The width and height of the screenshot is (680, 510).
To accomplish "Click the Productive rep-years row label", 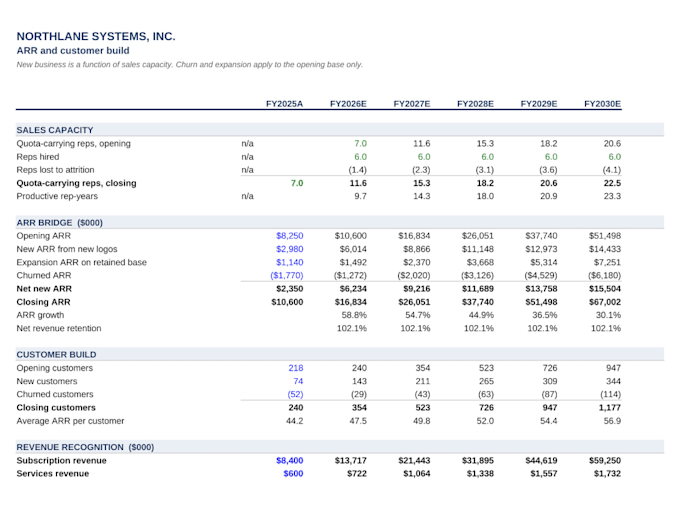I will (57, 196).
